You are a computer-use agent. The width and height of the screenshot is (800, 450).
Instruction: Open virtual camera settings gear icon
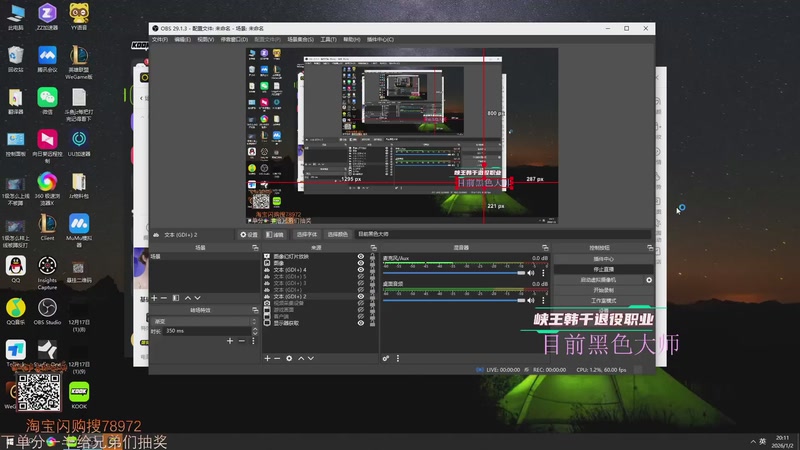tap(649, 280)
